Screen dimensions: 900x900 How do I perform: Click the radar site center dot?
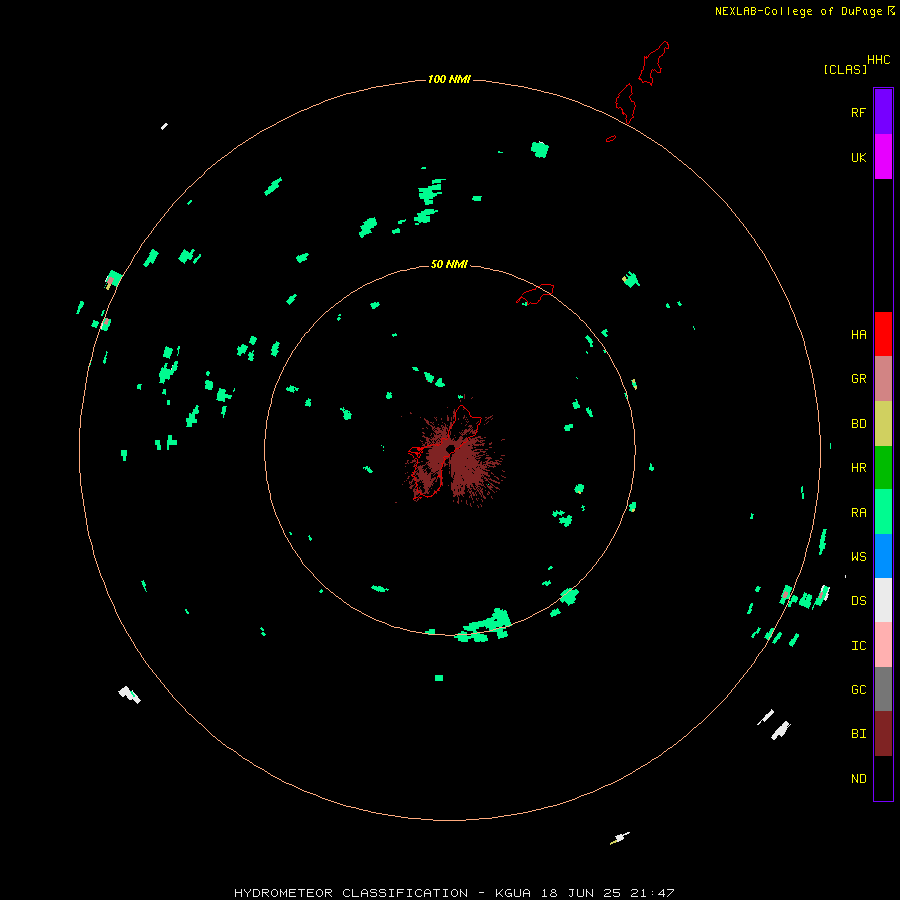pos(451,448)
